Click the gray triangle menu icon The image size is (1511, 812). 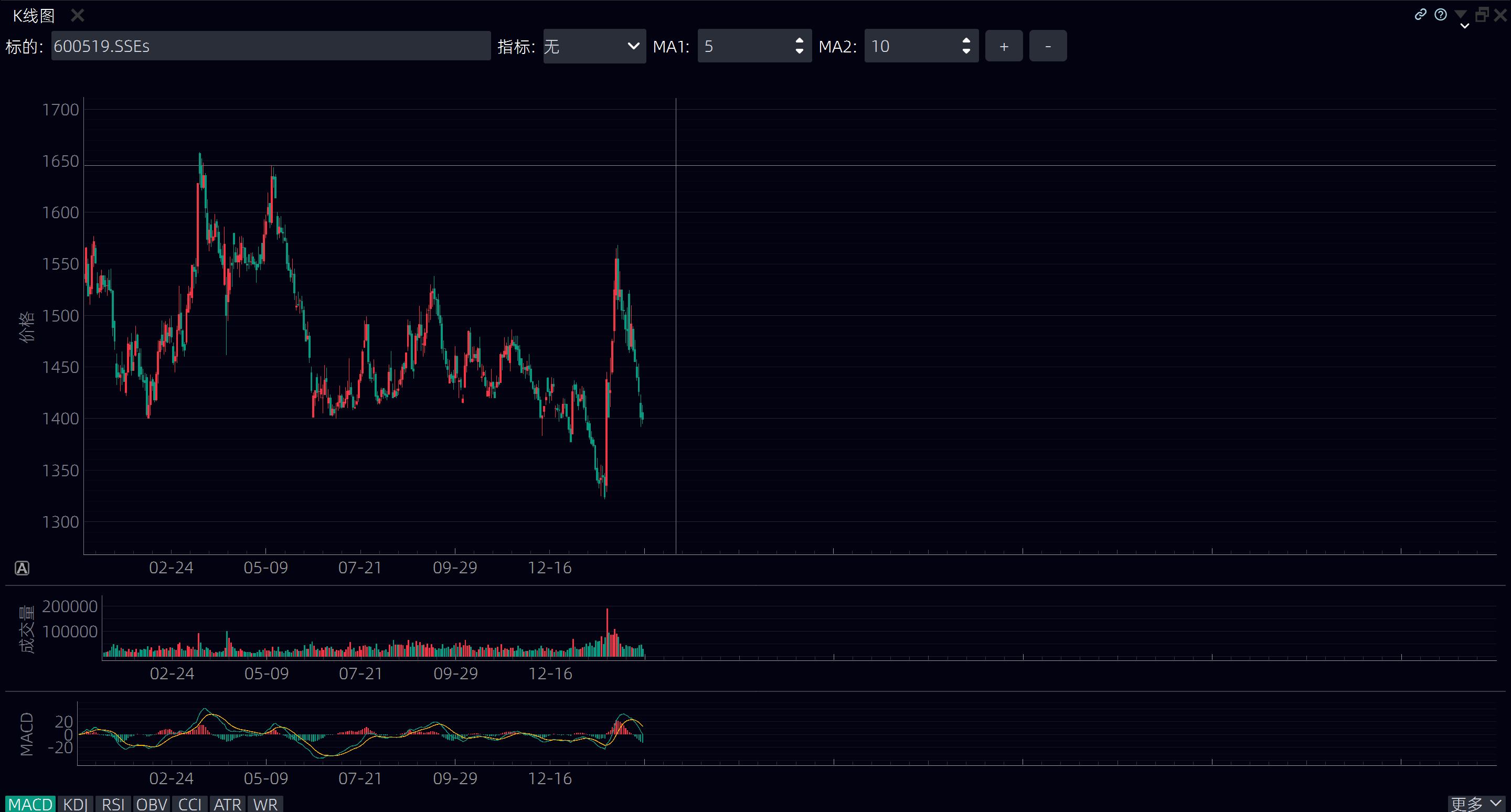tap(1461, 14)
